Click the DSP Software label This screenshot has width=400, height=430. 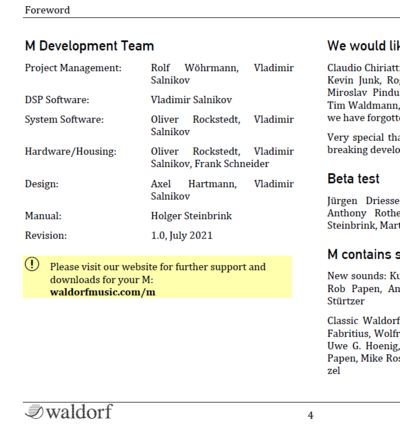(x=57, y=100)
